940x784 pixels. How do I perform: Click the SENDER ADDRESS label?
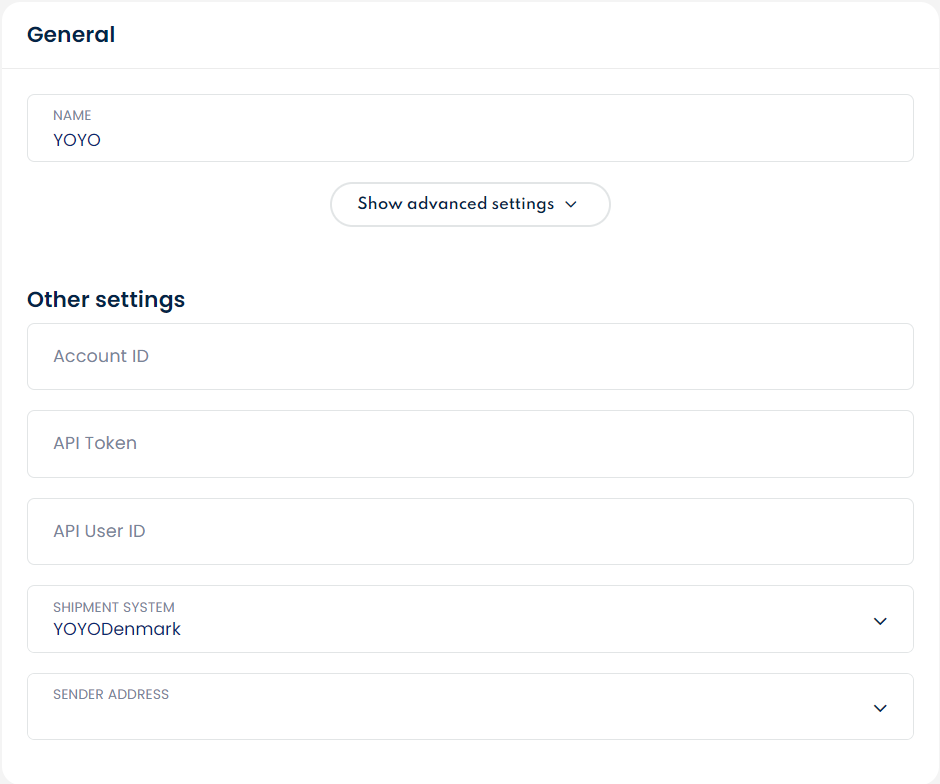111,694
